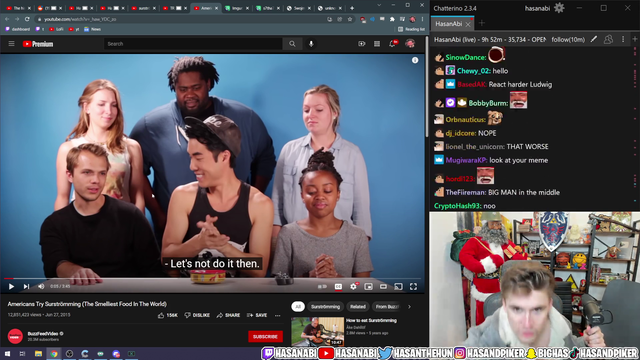Viewport: 640px width, 360px height.
Task: Click the DISLIKE button
Action: pos(197,315)
